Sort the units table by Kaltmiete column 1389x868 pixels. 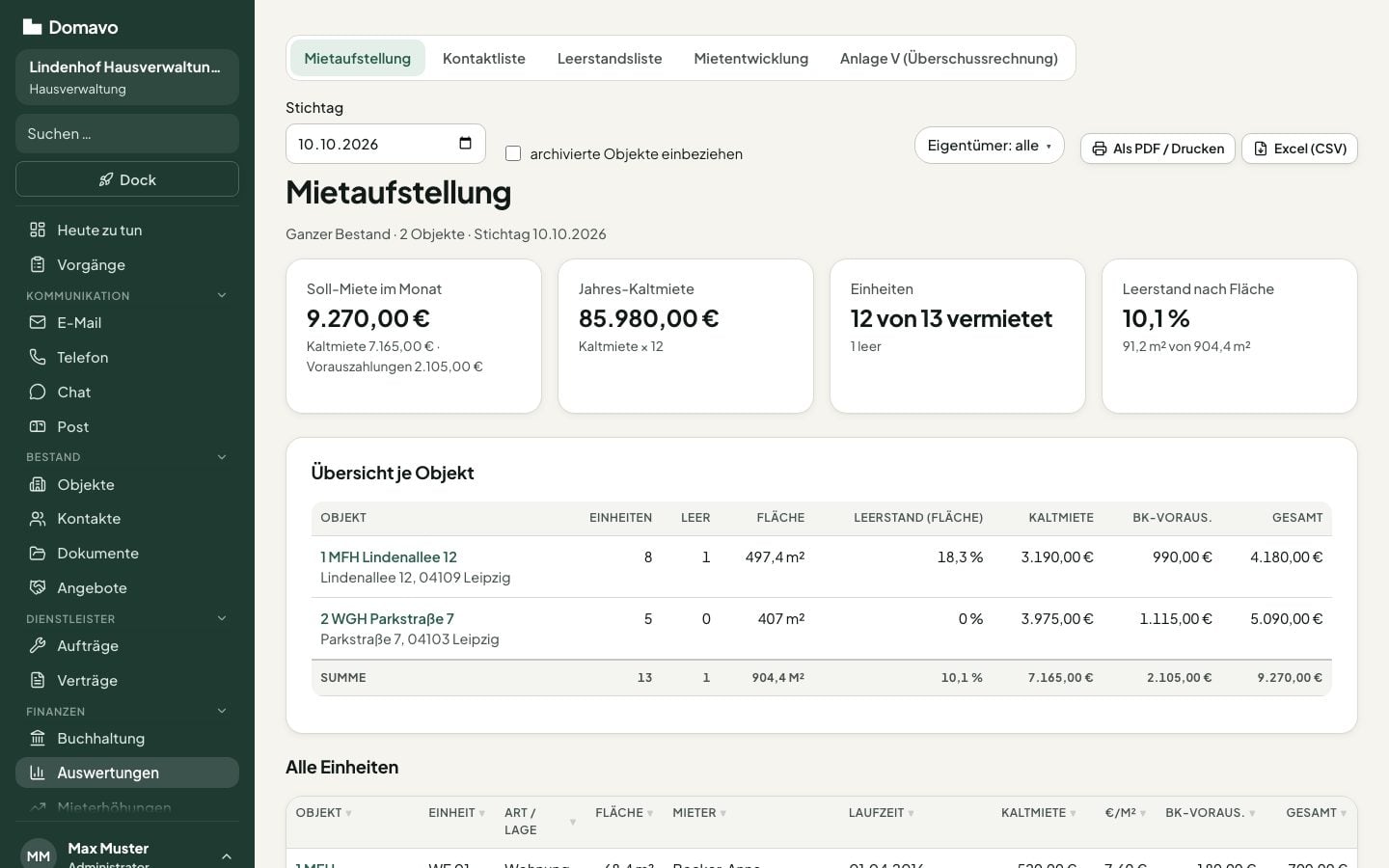pos(1038,813)
